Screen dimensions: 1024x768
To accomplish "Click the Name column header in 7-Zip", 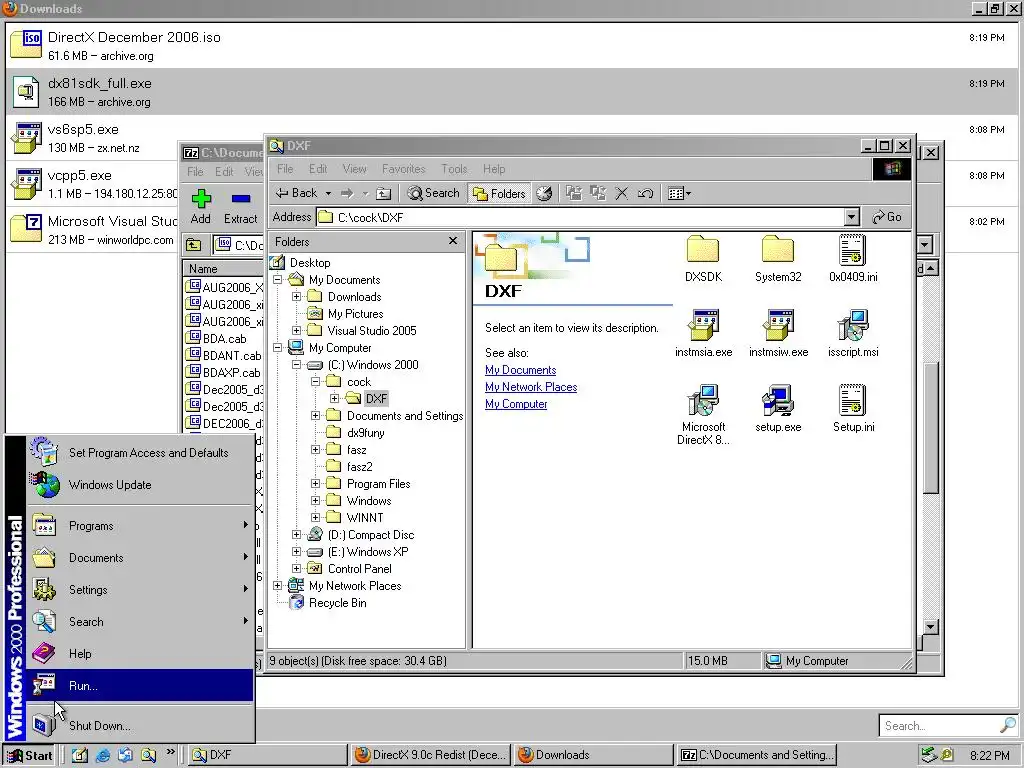I will [x=224, y=268].
